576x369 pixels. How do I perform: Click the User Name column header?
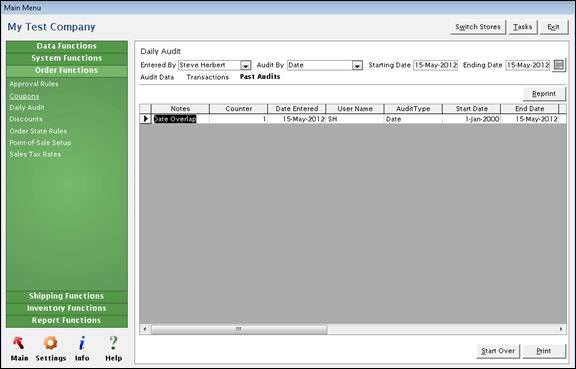[x=355, y=109]
